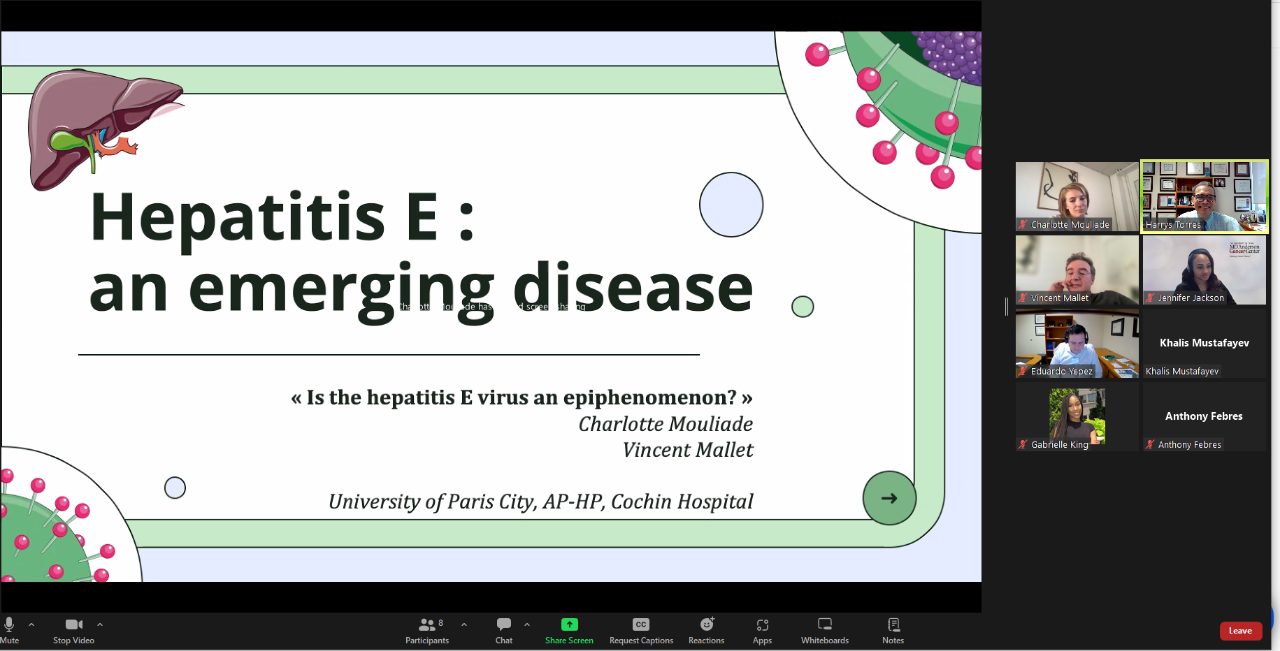Open the Reactions menu
This screenshot has height=651, width=1280.
[x=706, y=630]
